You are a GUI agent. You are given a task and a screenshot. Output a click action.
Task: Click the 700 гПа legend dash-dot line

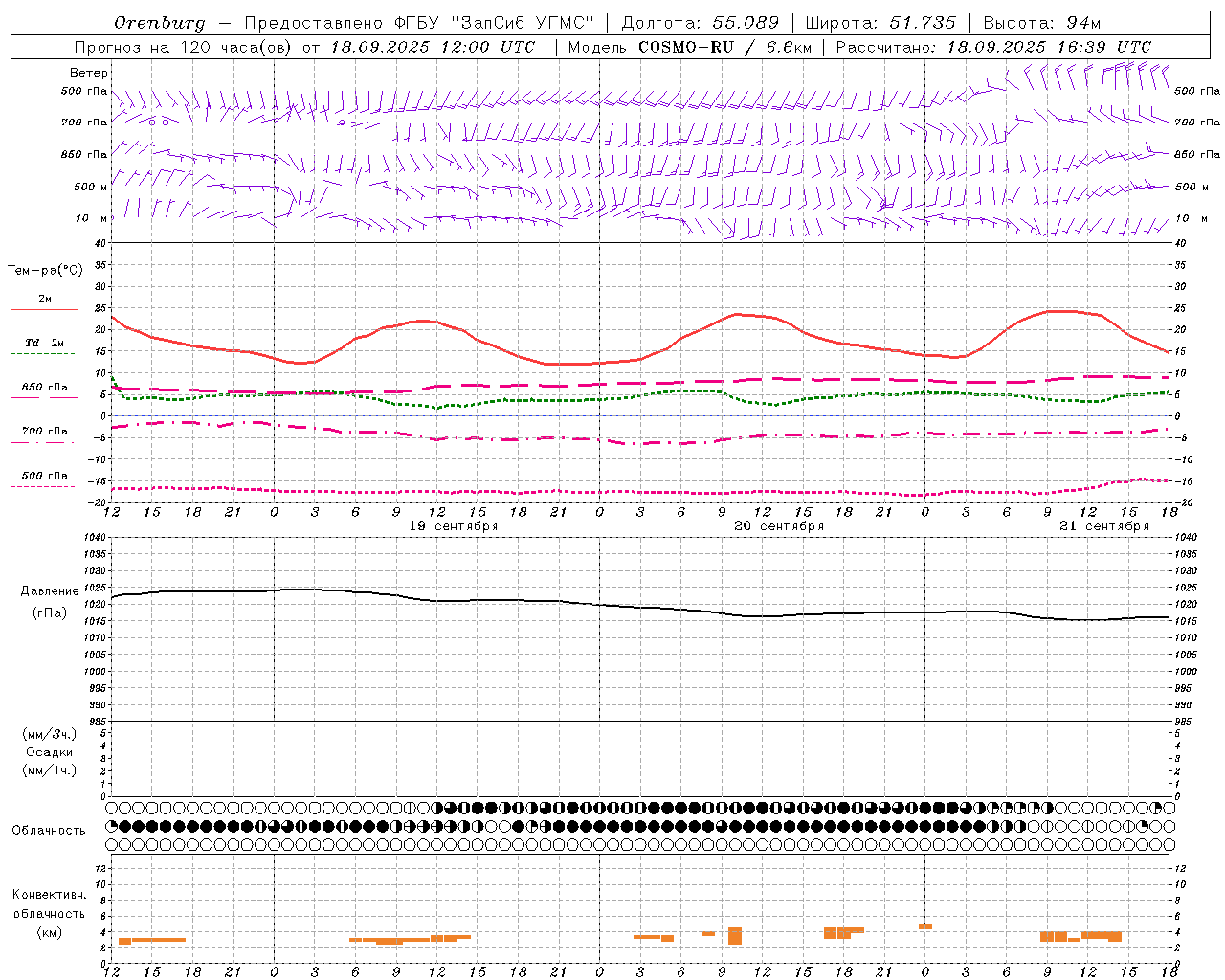[44, 442]
